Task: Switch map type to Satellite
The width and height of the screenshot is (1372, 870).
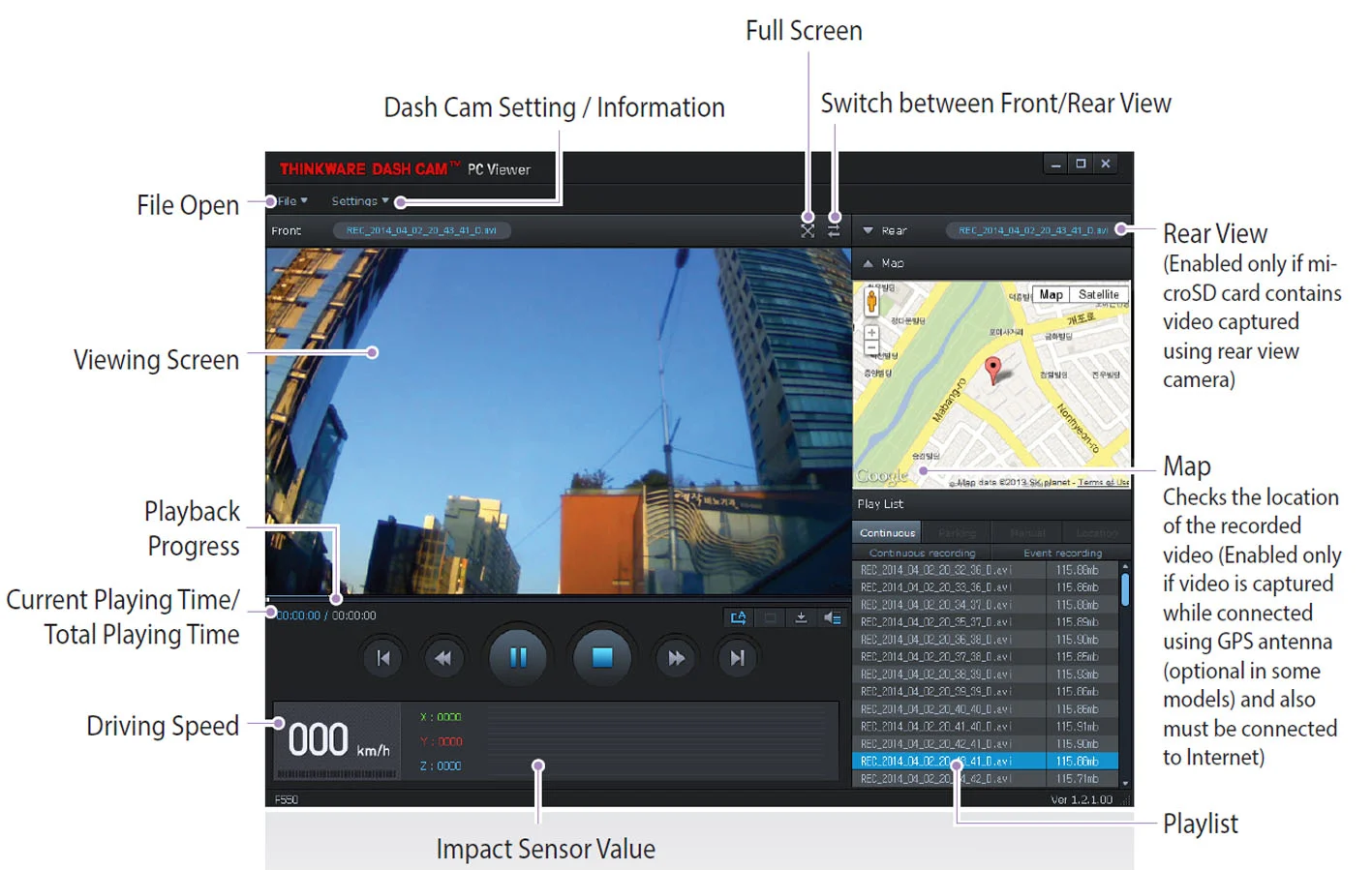Action: (x=1099, y=294)
